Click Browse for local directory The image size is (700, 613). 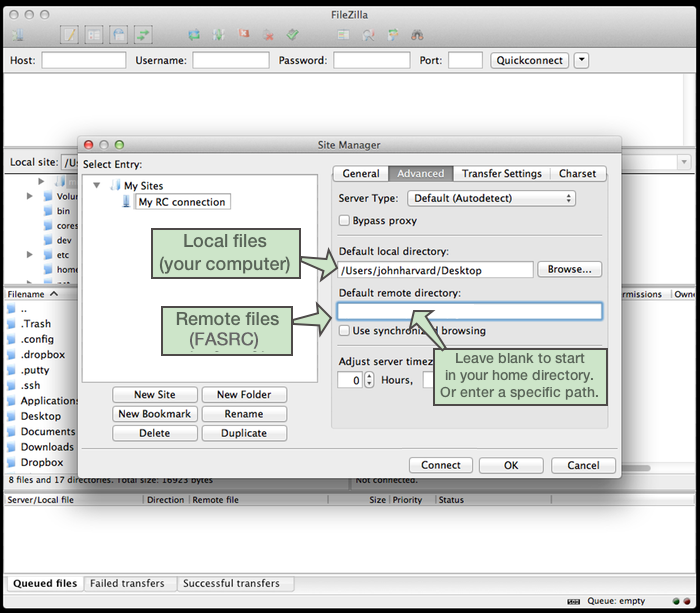click(x=570, y=269)
